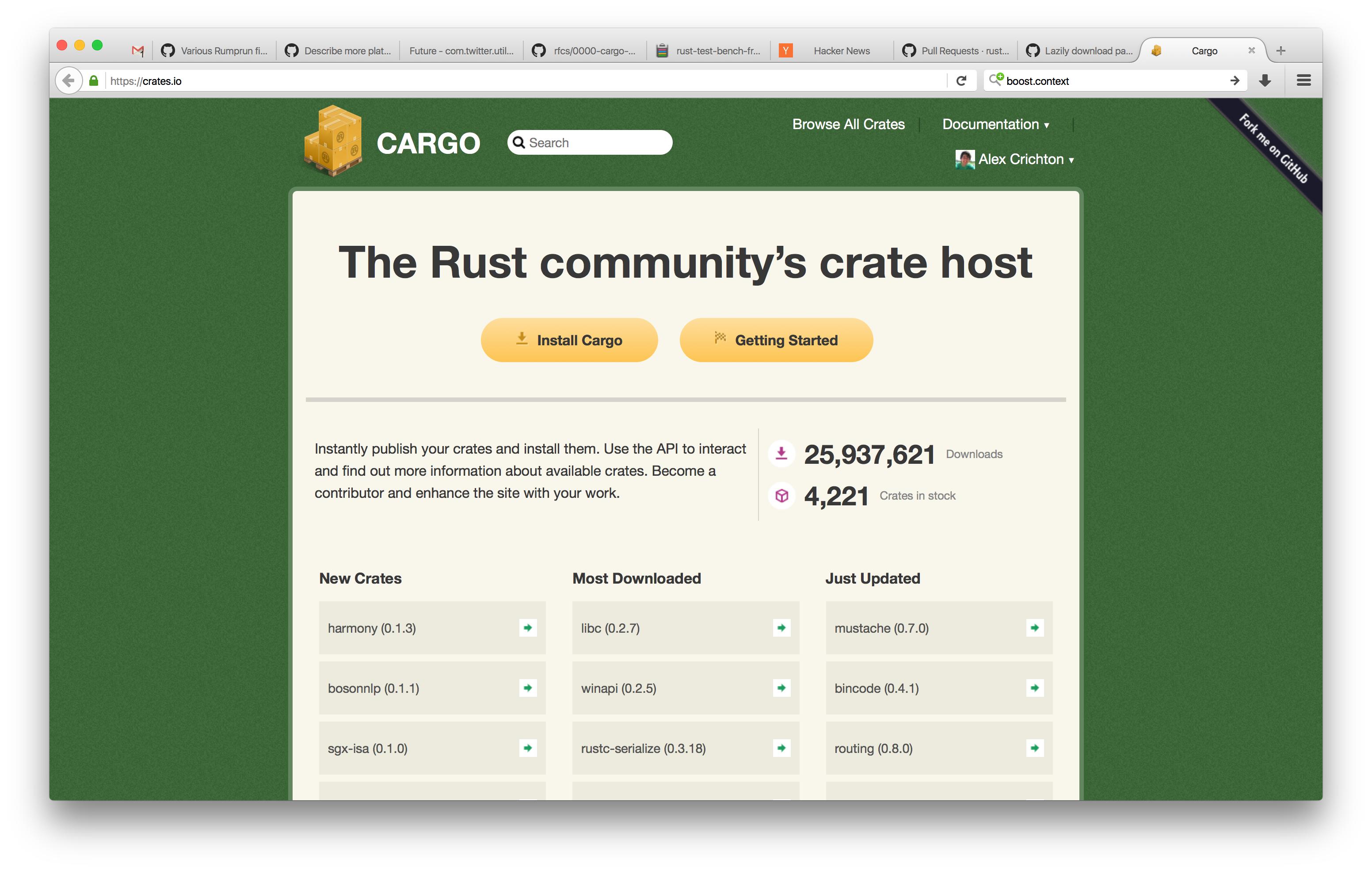
Task: Open Browse All Crates link
Action: point(848,124)
